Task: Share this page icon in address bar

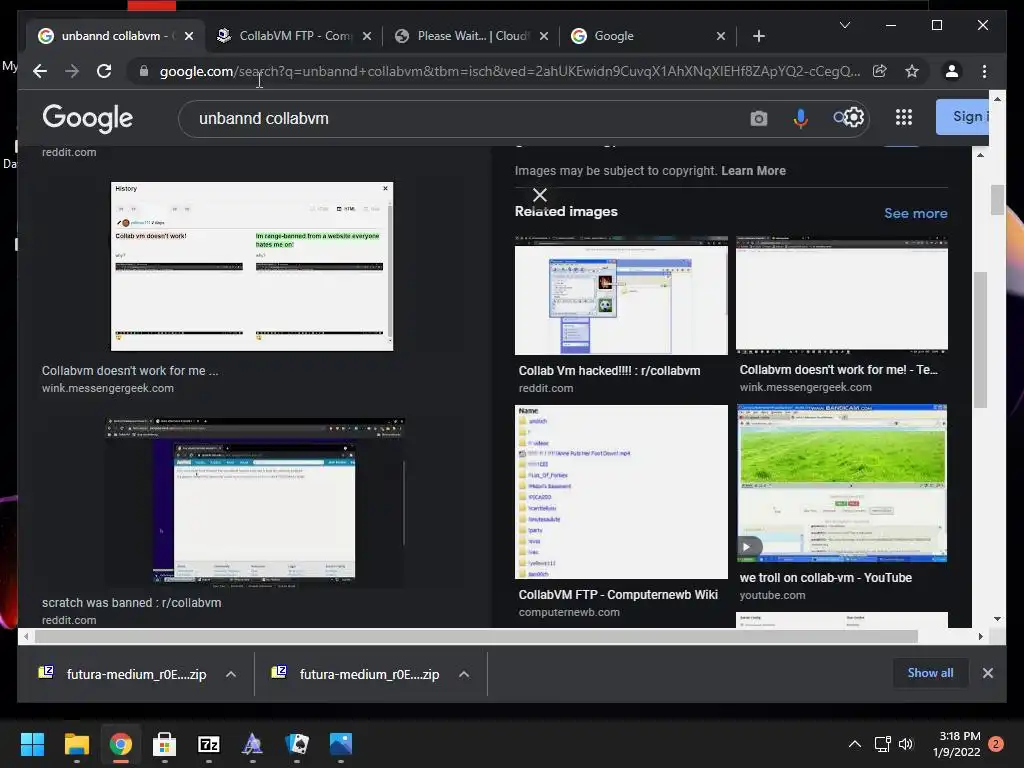Action: pyautogui.click(x=880, y=71)
